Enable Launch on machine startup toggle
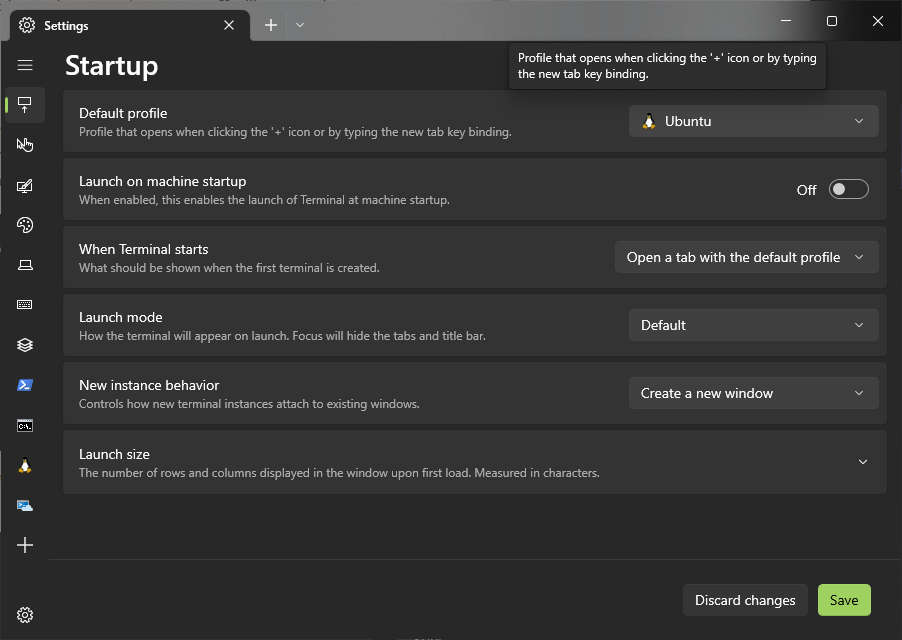This screenshot has height=640, width=902. pyautogui.click(x=848, y=190)
